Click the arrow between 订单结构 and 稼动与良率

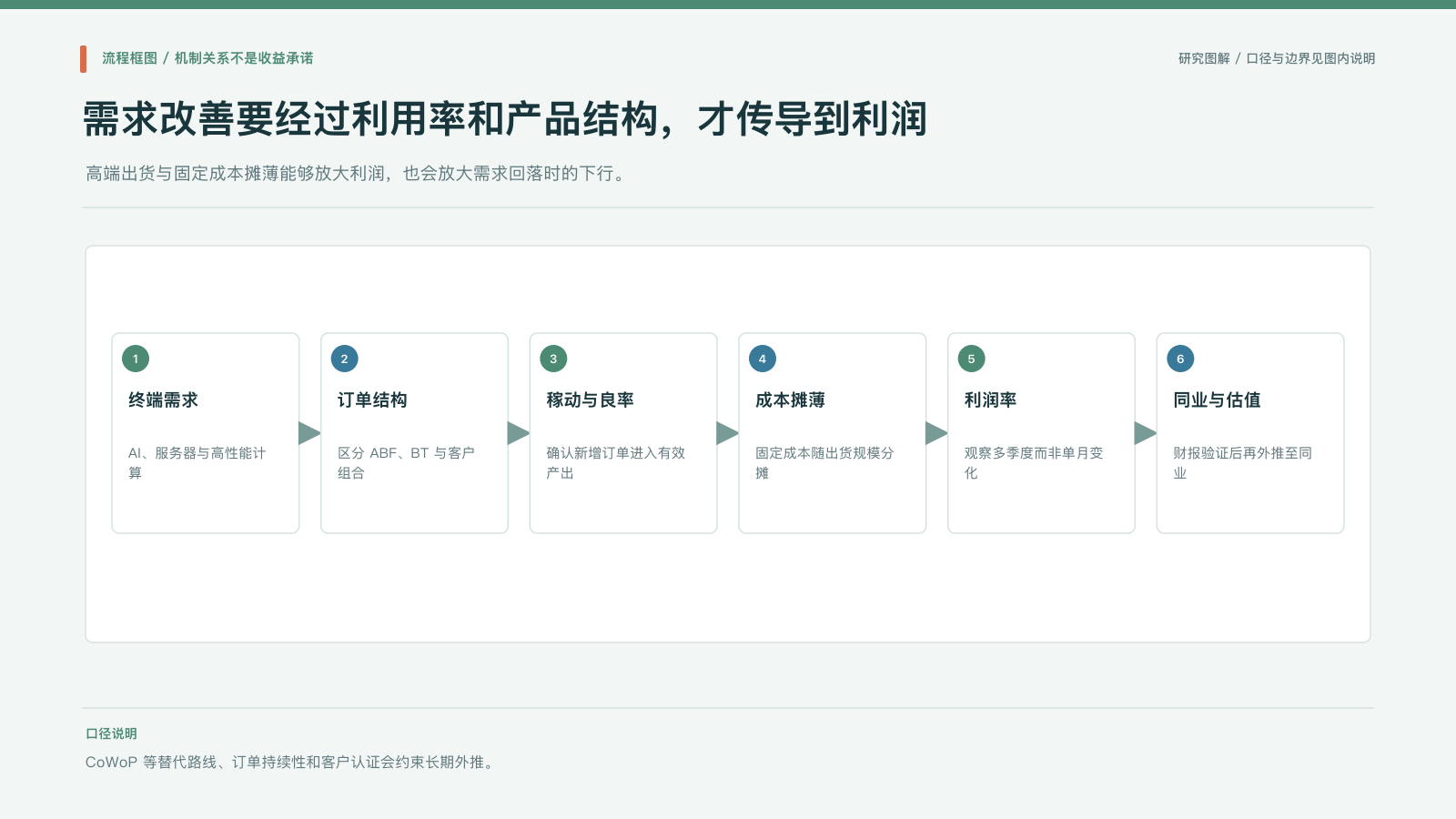(519, 433)
